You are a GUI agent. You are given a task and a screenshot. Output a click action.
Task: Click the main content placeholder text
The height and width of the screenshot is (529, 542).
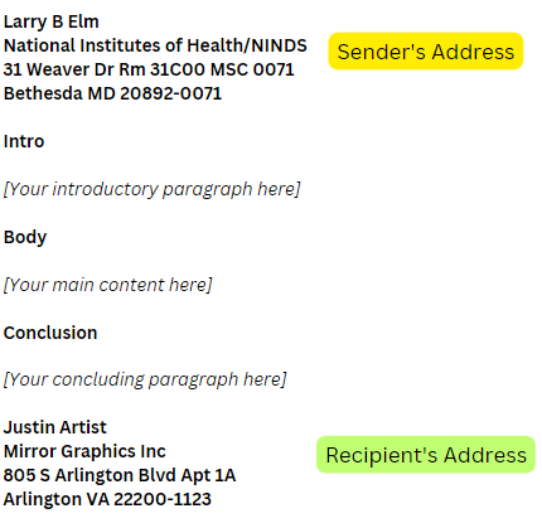108,285
